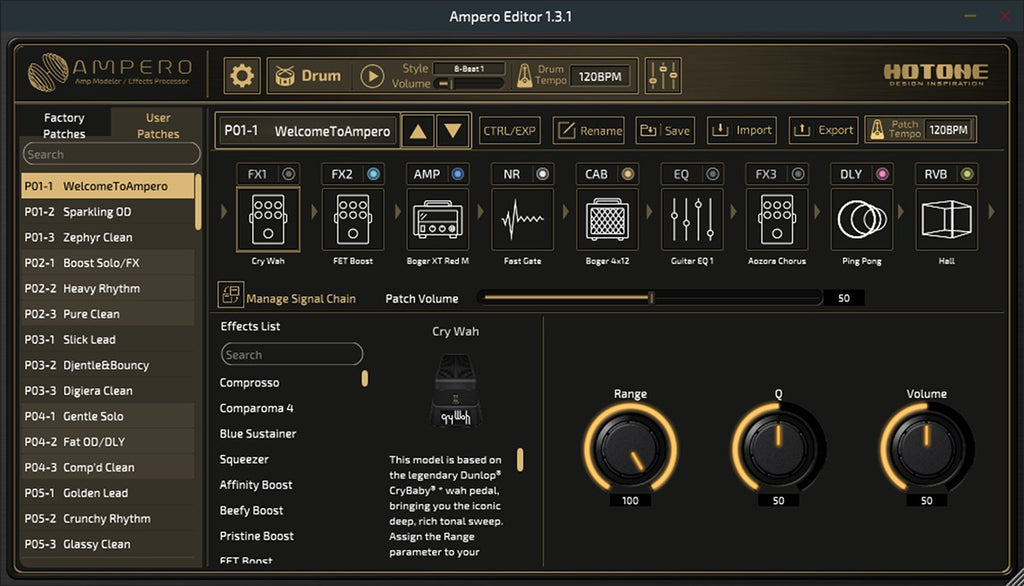Select patch P03-2 Djentle&Bouncy

(108, 365)
